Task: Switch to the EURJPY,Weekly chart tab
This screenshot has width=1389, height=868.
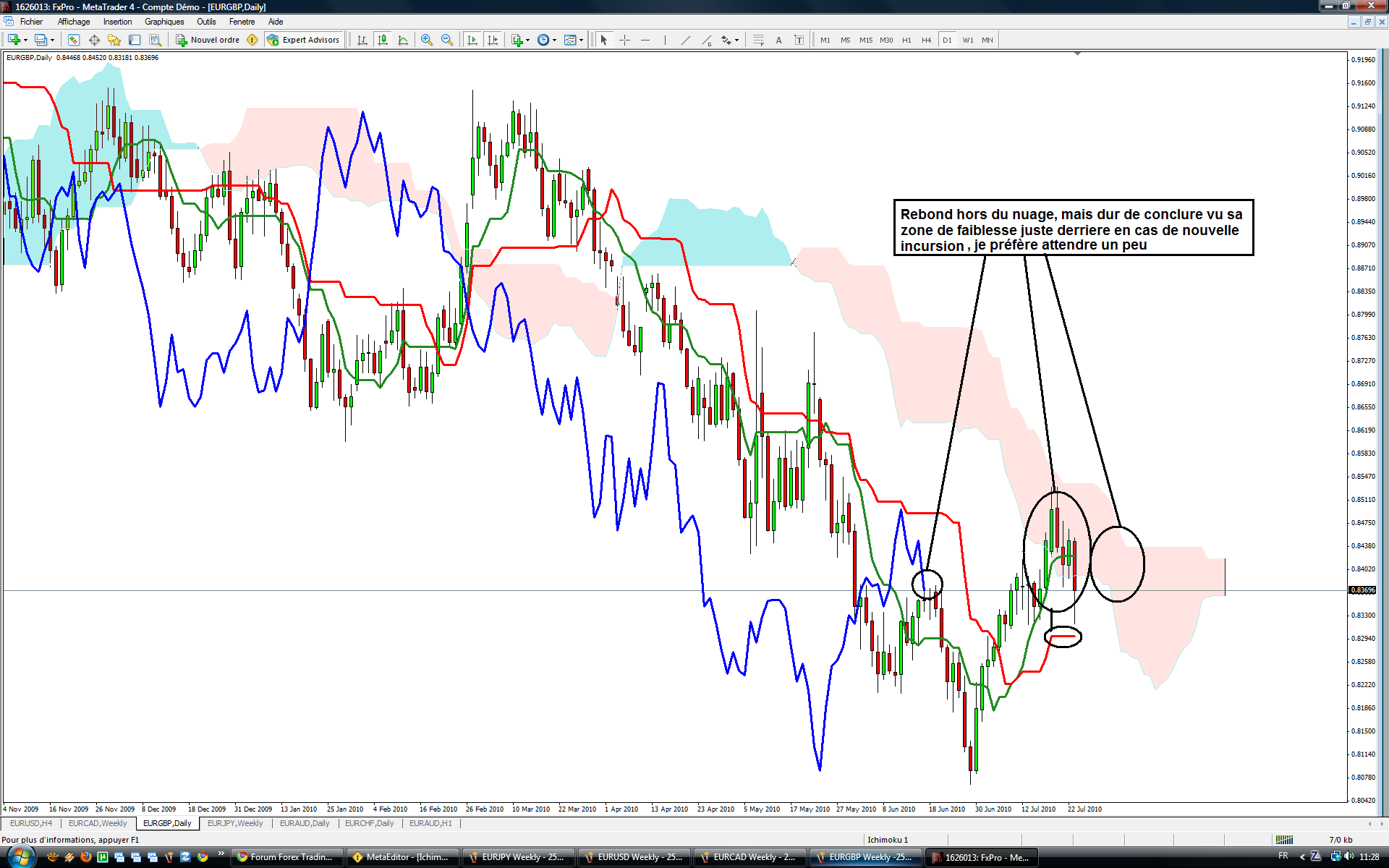Action: pos(235,823)
